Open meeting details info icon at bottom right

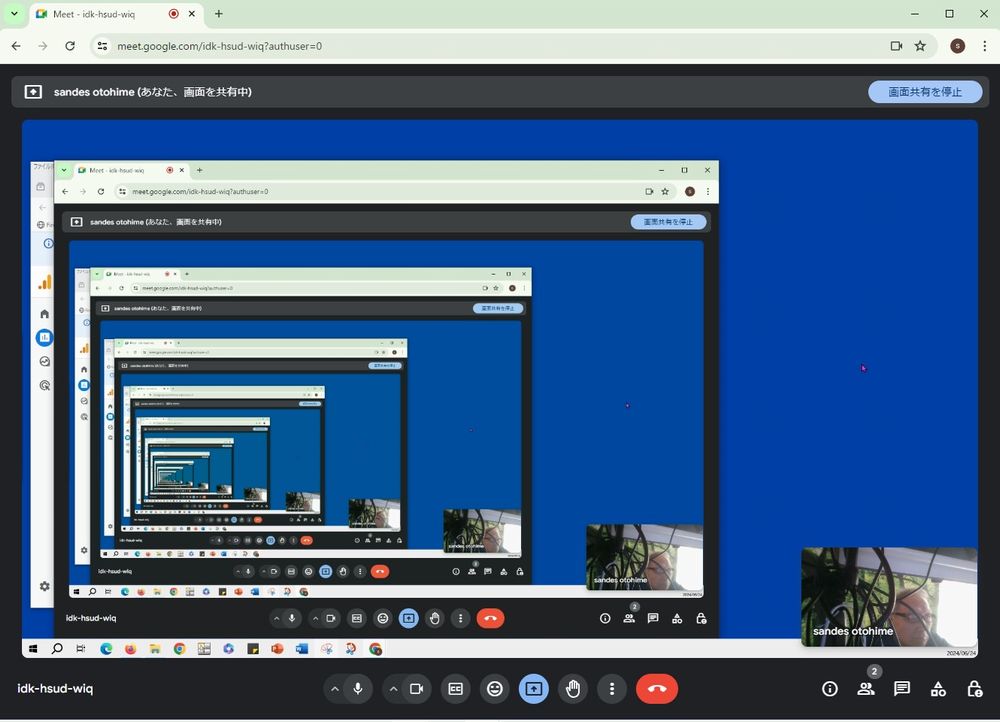click(x=829, y=689)
